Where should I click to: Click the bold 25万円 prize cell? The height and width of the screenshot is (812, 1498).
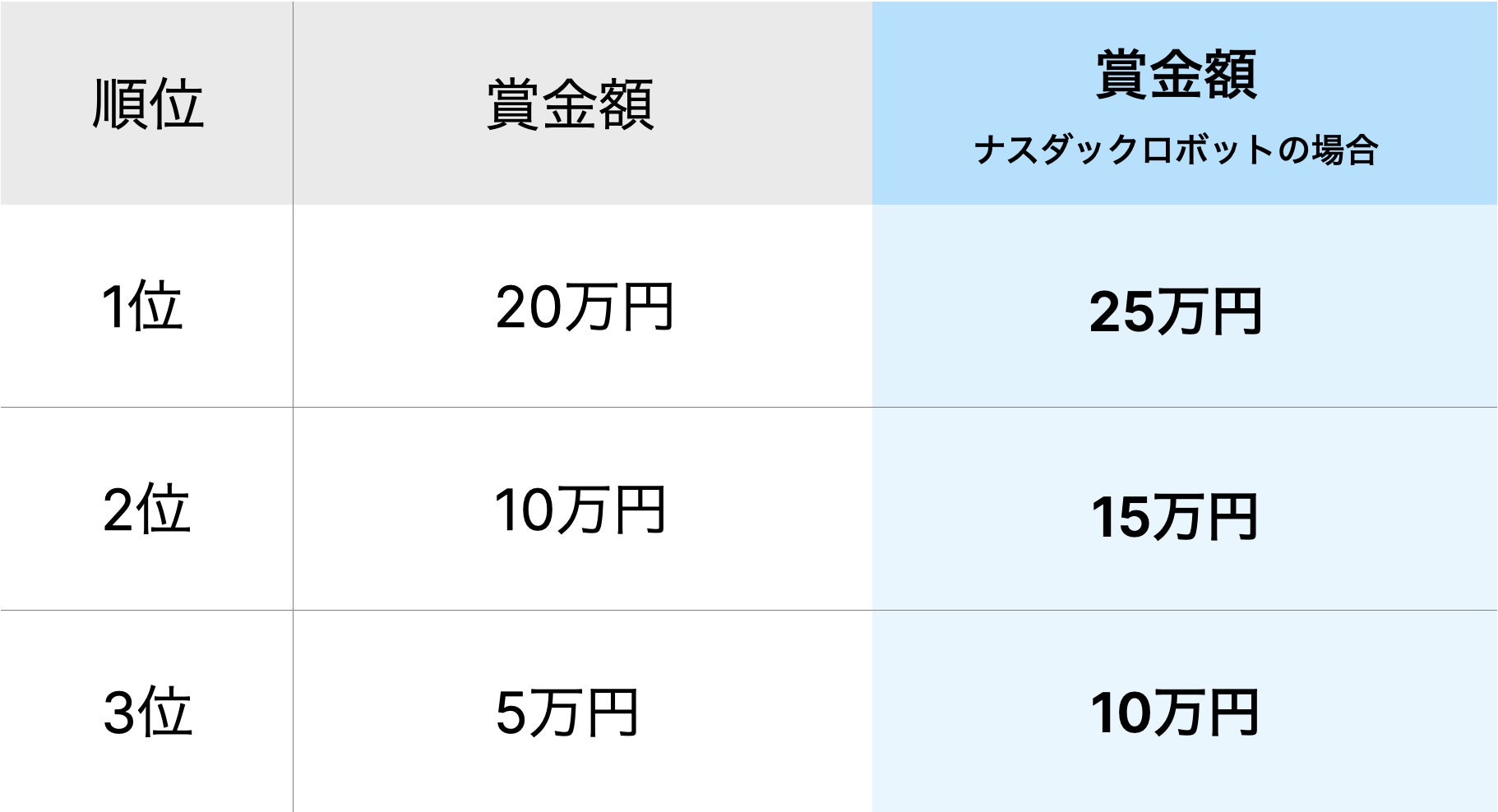(x=1175, y=312)
